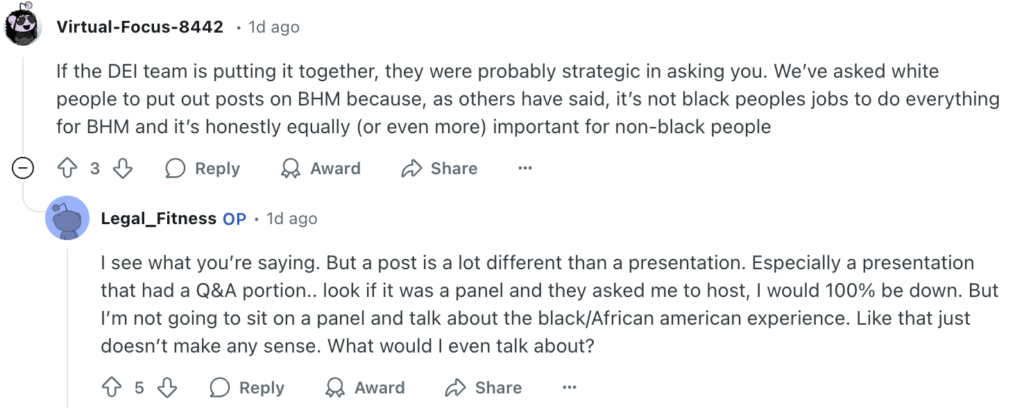This screenshot has width=1024, height=408.
Task: Downvote Legal_Fitness's reply
Action: point(167,387)
